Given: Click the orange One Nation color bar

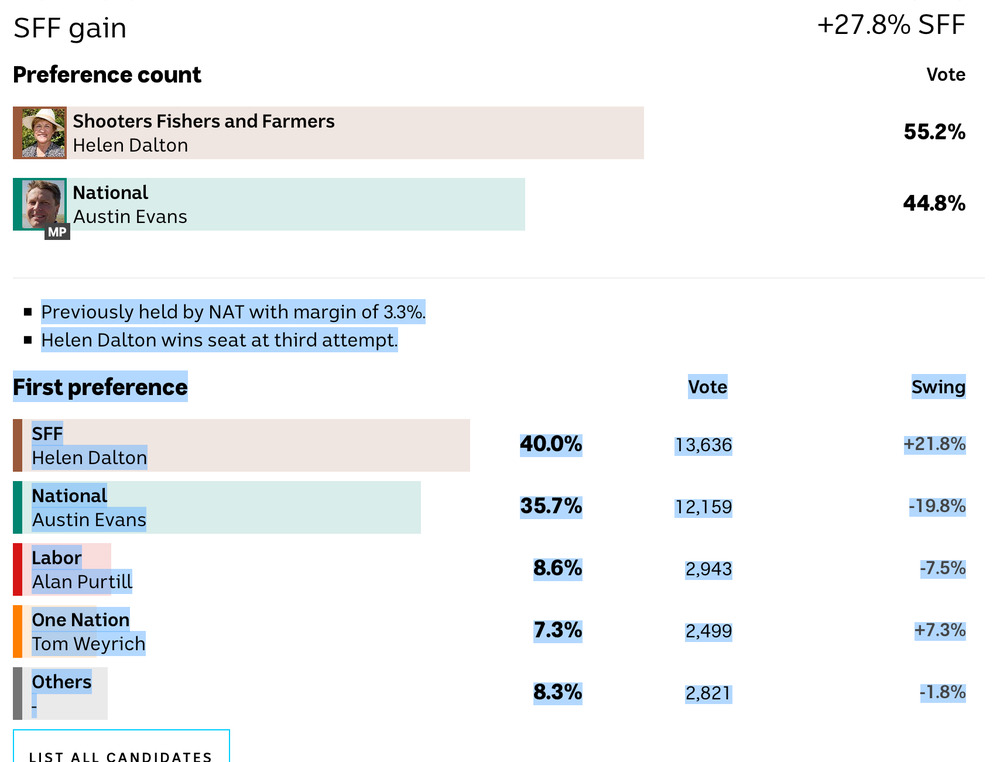Looking at the screenshot, I should (x=17, y=631).
